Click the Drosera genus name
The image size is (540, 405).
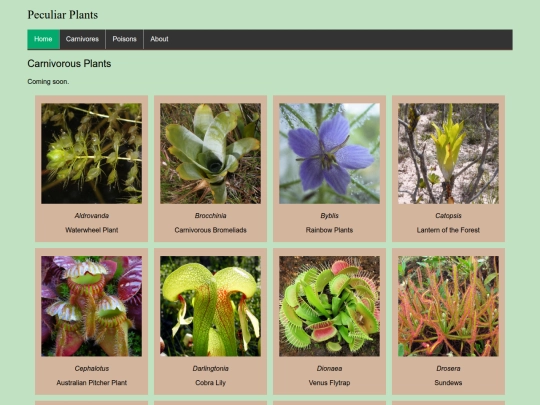coord(448,368)
